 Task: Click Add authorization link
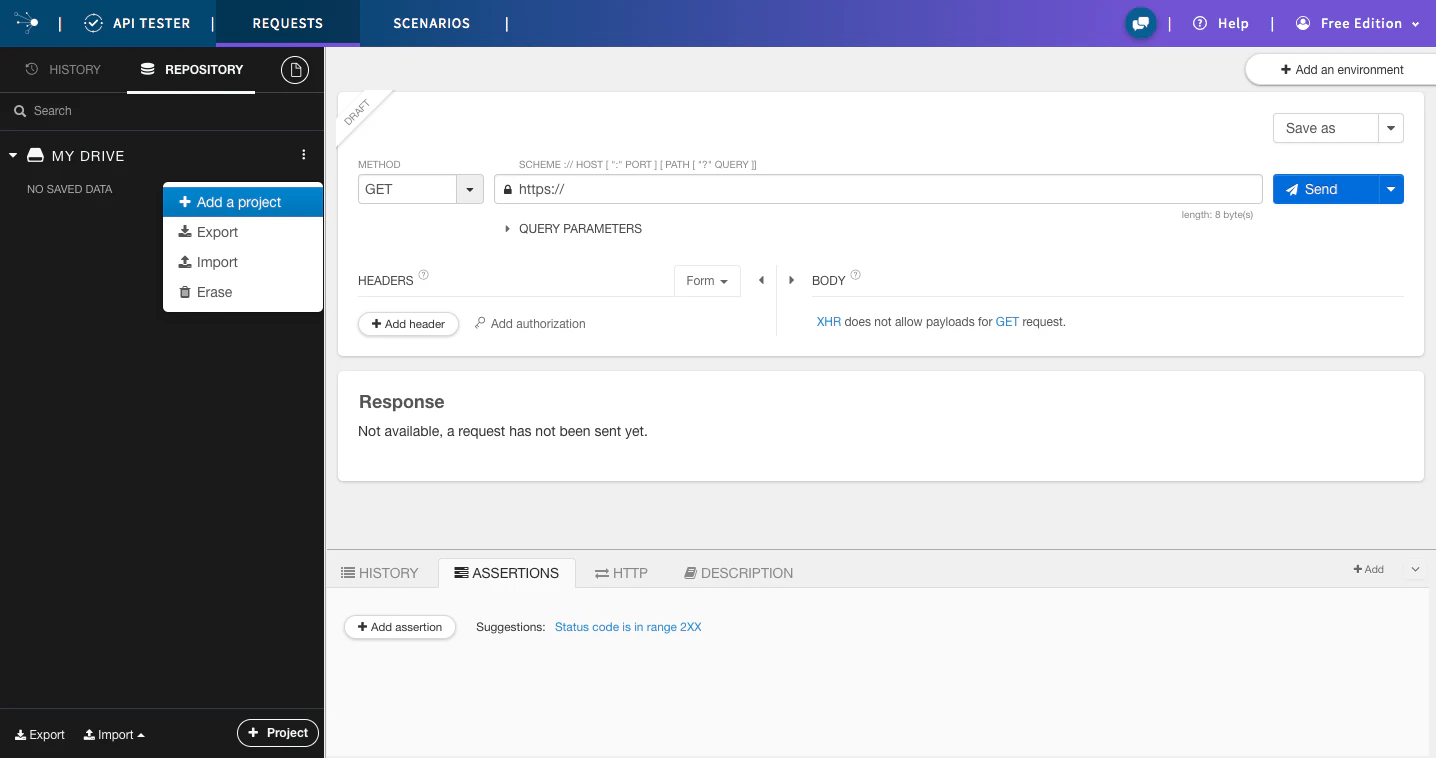coord(530,324)
